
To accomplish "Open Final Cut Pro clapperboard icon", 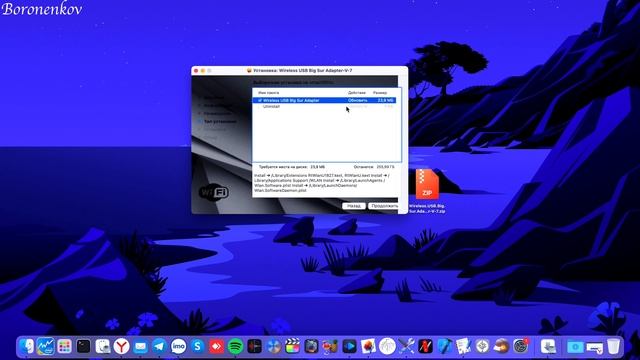I will tap(292, 346).
